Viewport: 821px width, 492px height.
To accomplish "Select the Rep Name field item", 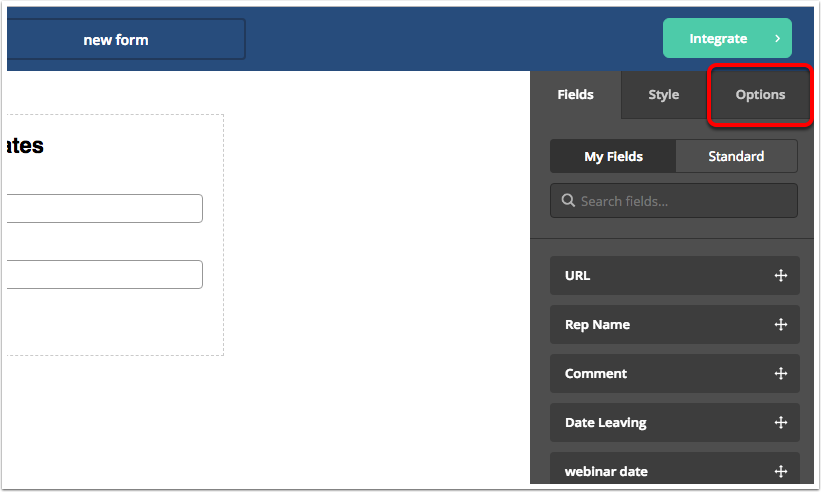I will pos(674,325).
